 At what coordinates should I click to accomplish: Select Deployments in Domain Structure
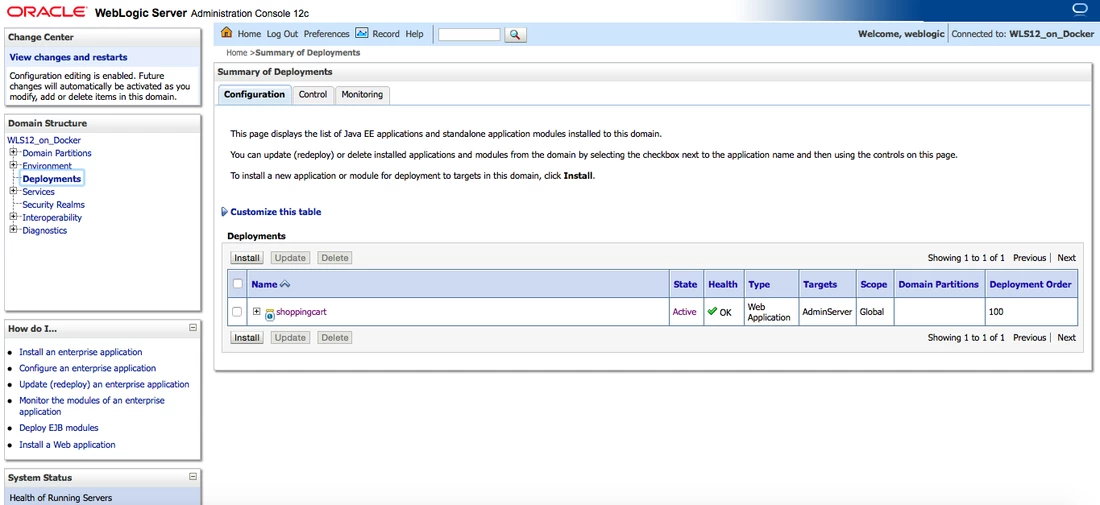(x=52, y=179)
